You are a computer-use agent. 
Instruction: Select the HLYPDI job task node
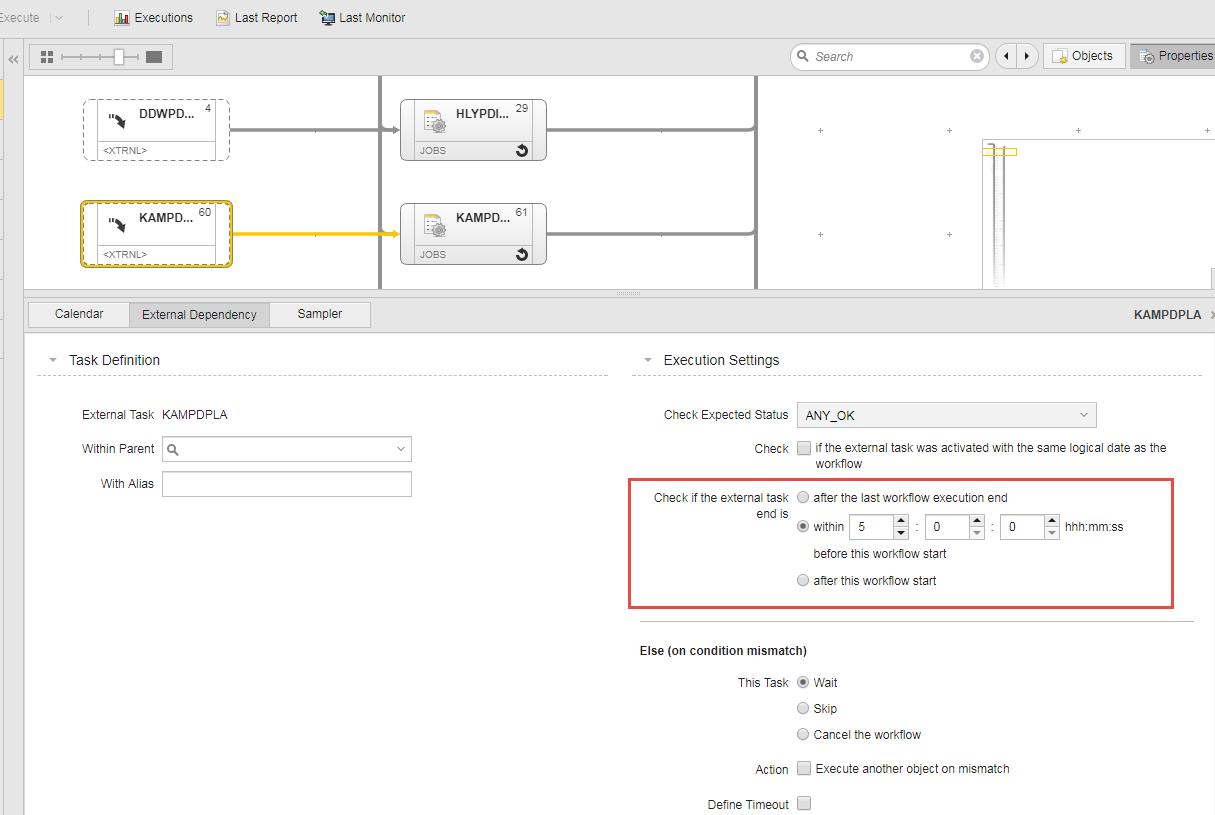point(473,129)
